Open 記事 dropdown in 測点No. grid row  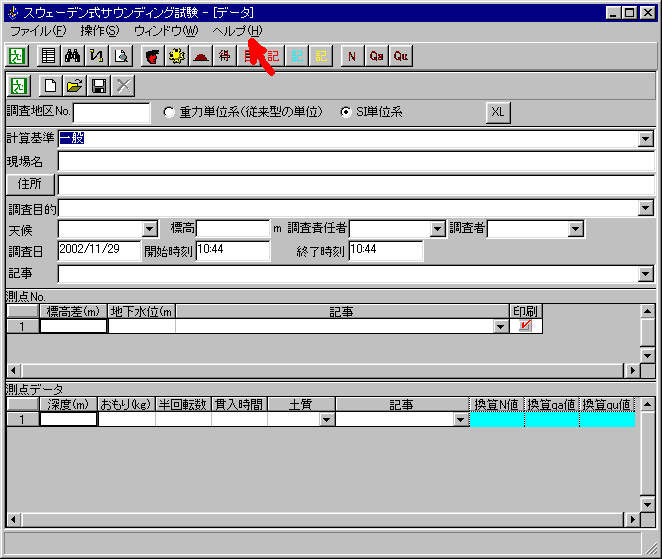coord(501,326)
